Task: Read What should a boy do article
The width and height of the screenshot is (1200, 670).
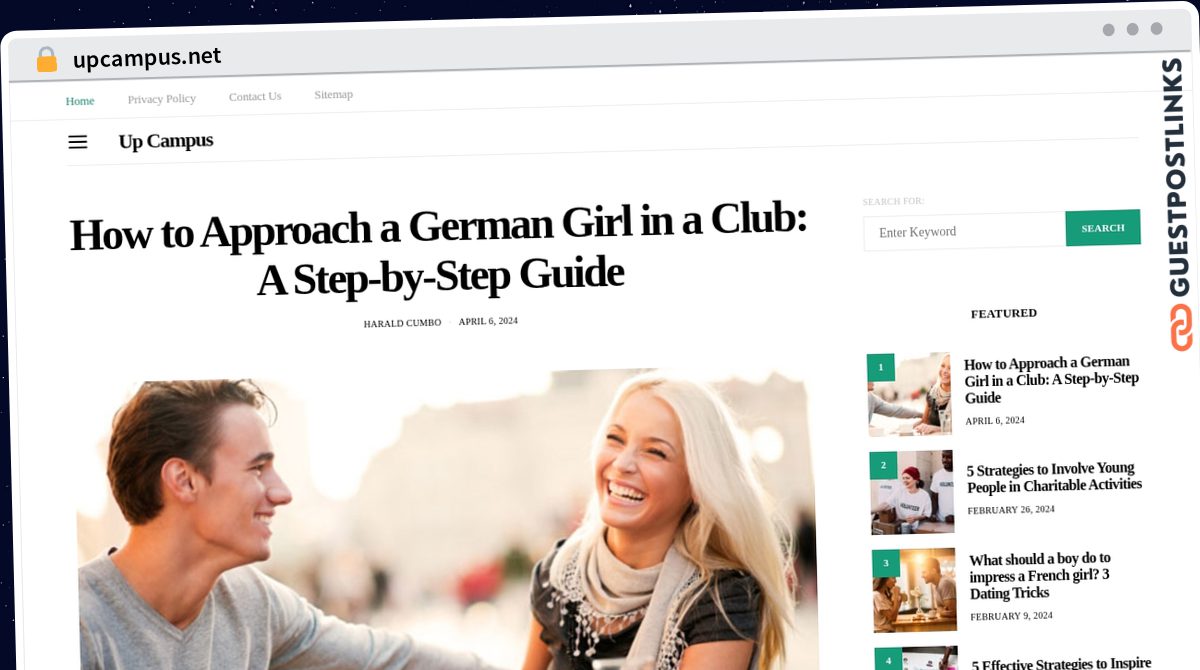Action: (1040, 575)
